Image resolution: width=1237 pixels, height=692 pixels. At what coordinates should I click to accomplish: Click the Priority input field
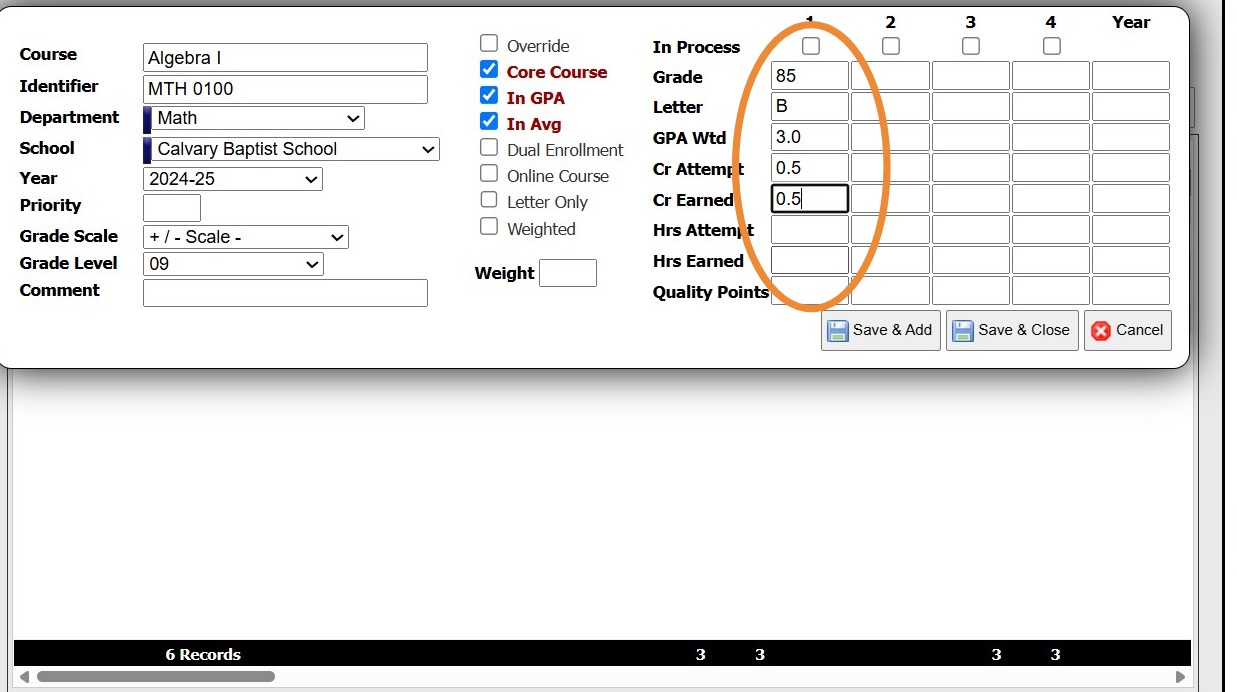172,208
